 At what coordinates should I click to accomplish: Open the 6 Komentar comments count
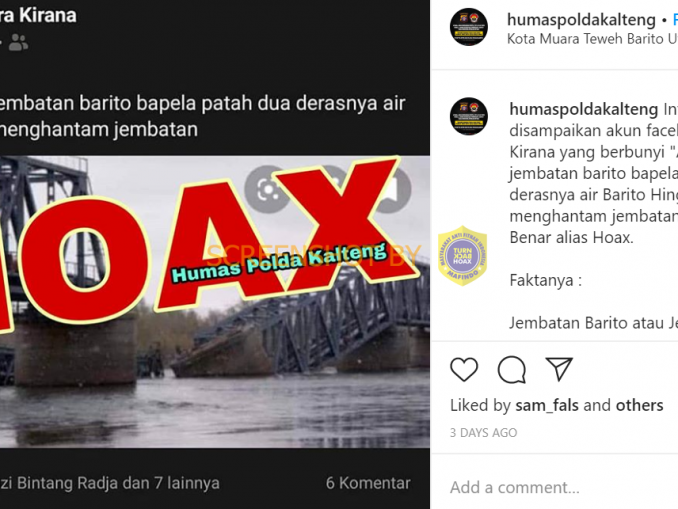(368, 483)
